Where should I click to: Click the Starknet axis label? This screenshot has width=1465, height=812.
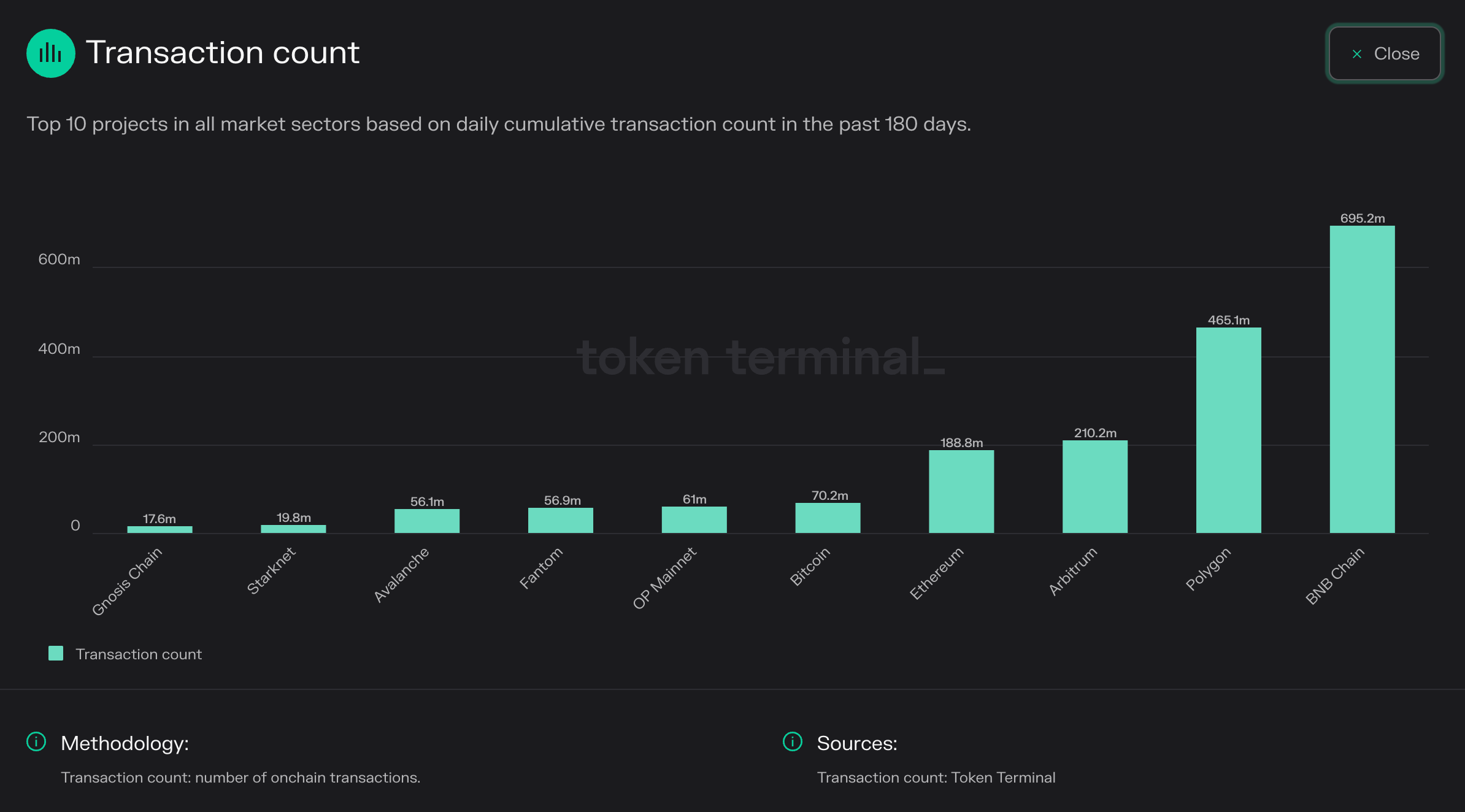[271, 570]
